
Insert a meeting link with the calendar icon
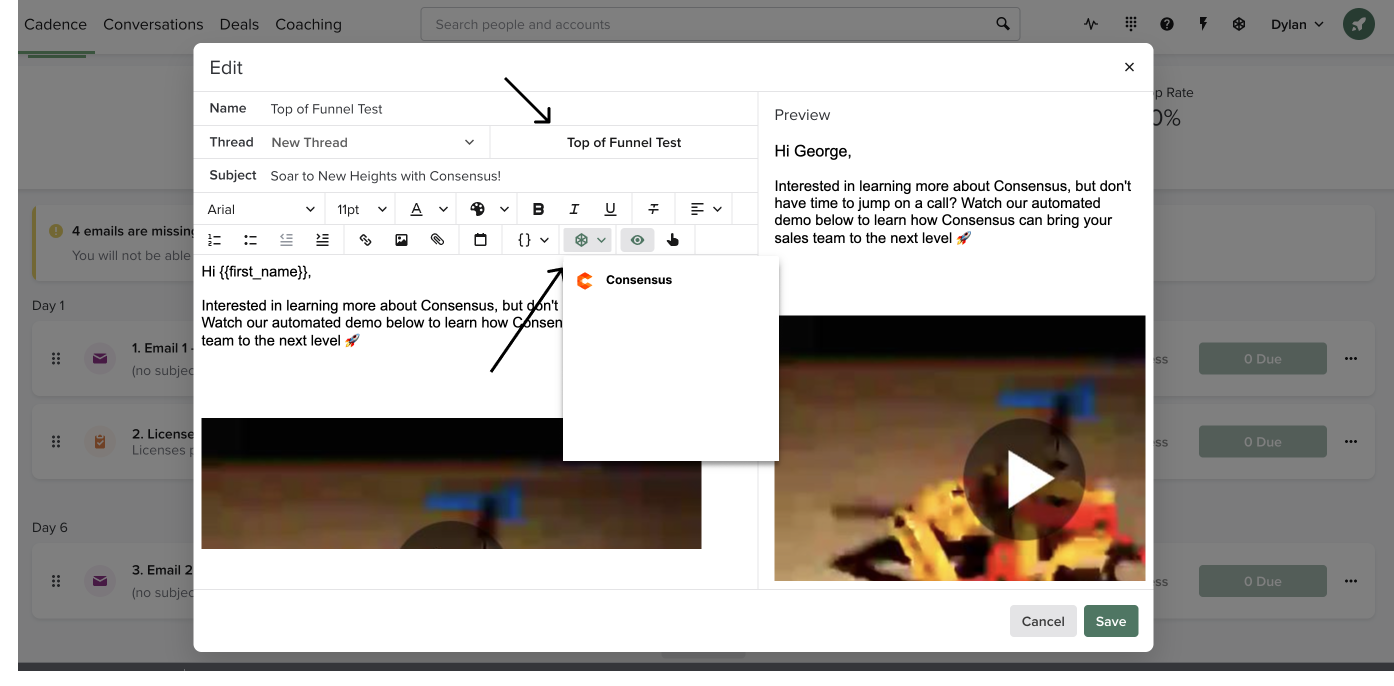tap(480, 240)
